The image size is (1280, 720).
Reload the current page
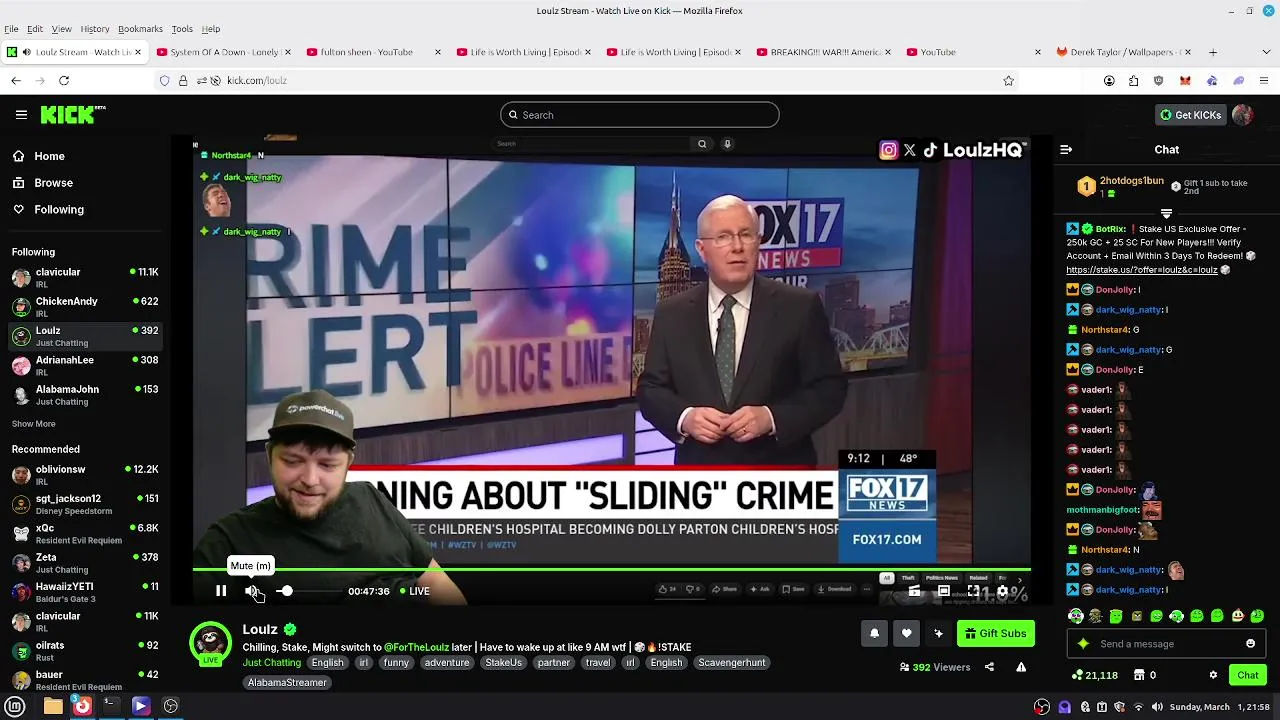(64, 80)
